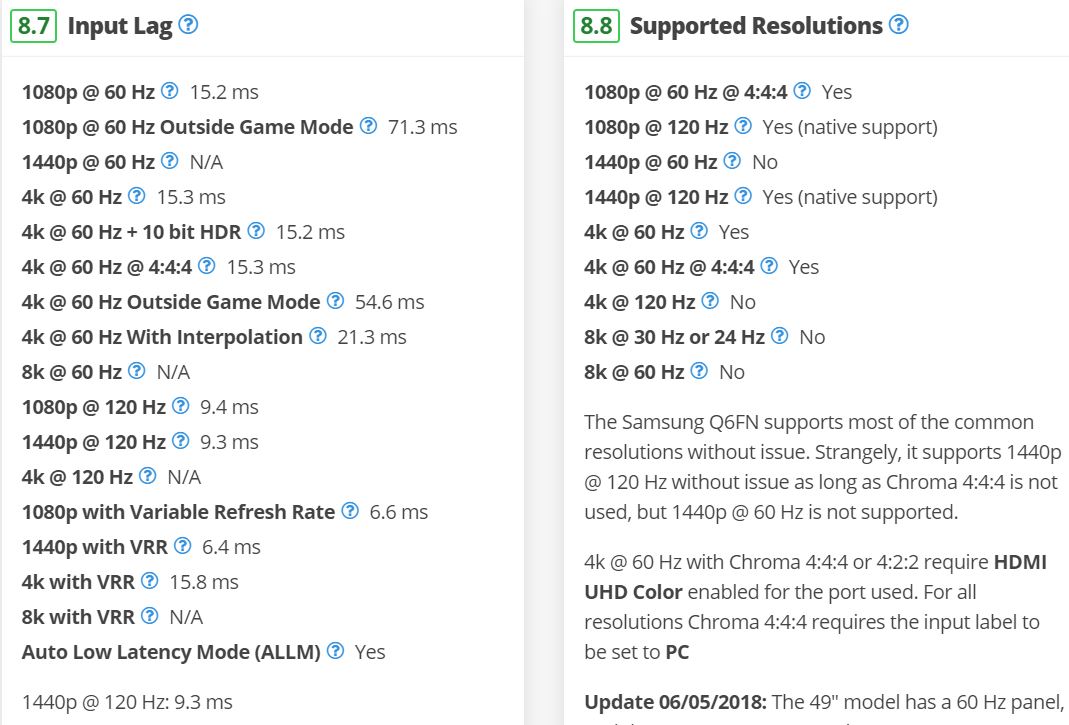Click help icon for 4k @ 60 Hz + 10 bit HDR
This screenshot has width=1069, height=725.
[x=256, y=231]
